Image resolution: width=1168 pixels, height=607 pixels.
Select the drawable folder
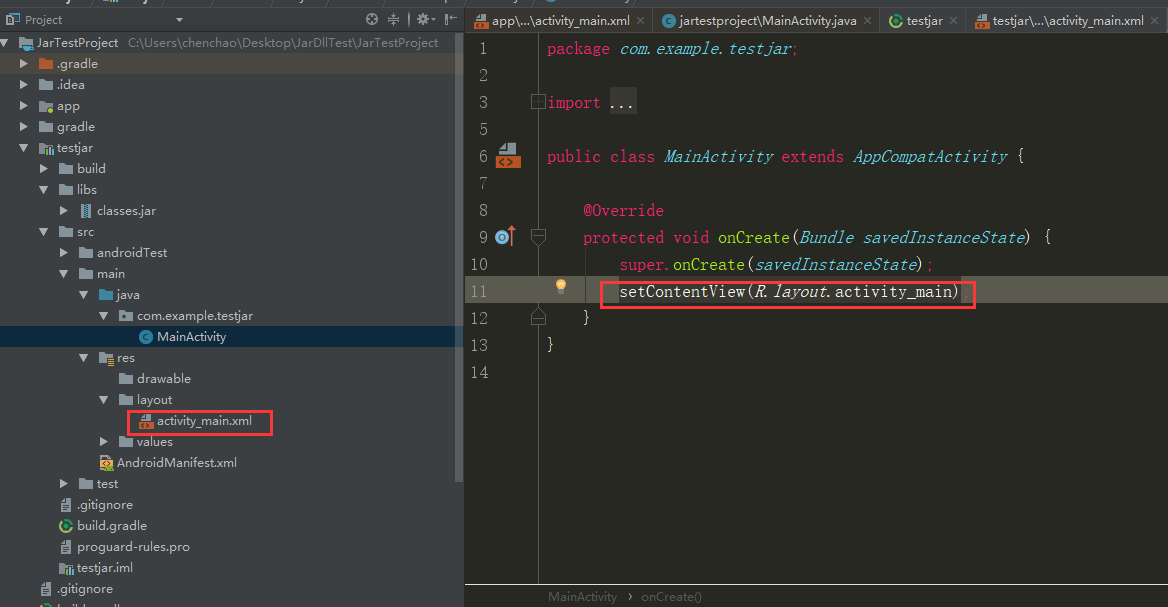(x=164, y=379)
